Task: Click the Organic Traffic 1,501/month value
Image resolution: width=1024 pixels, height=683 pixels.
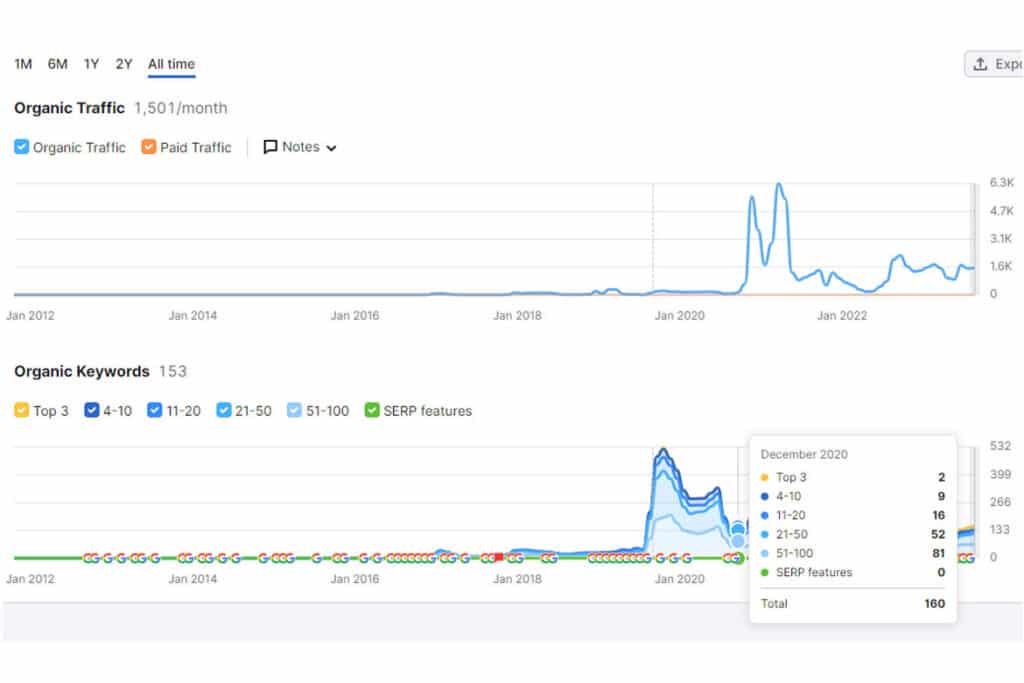Action: 181,108
